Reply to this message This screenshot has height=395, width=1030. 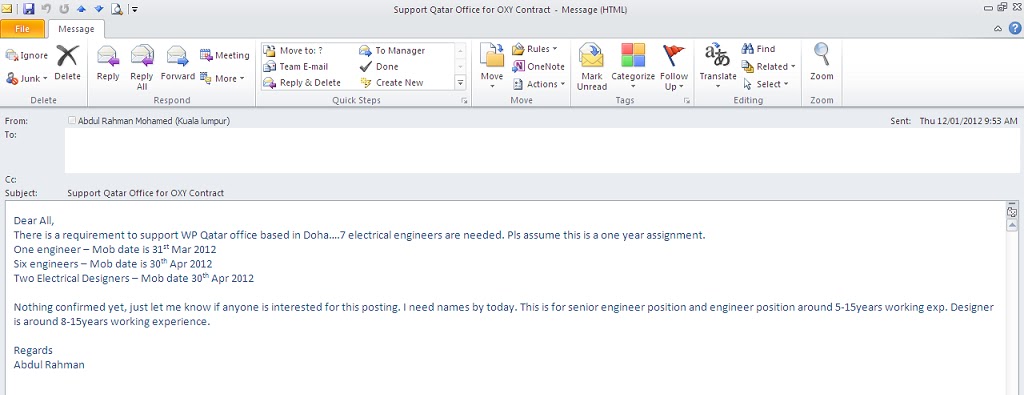click(x=108, y=63)
